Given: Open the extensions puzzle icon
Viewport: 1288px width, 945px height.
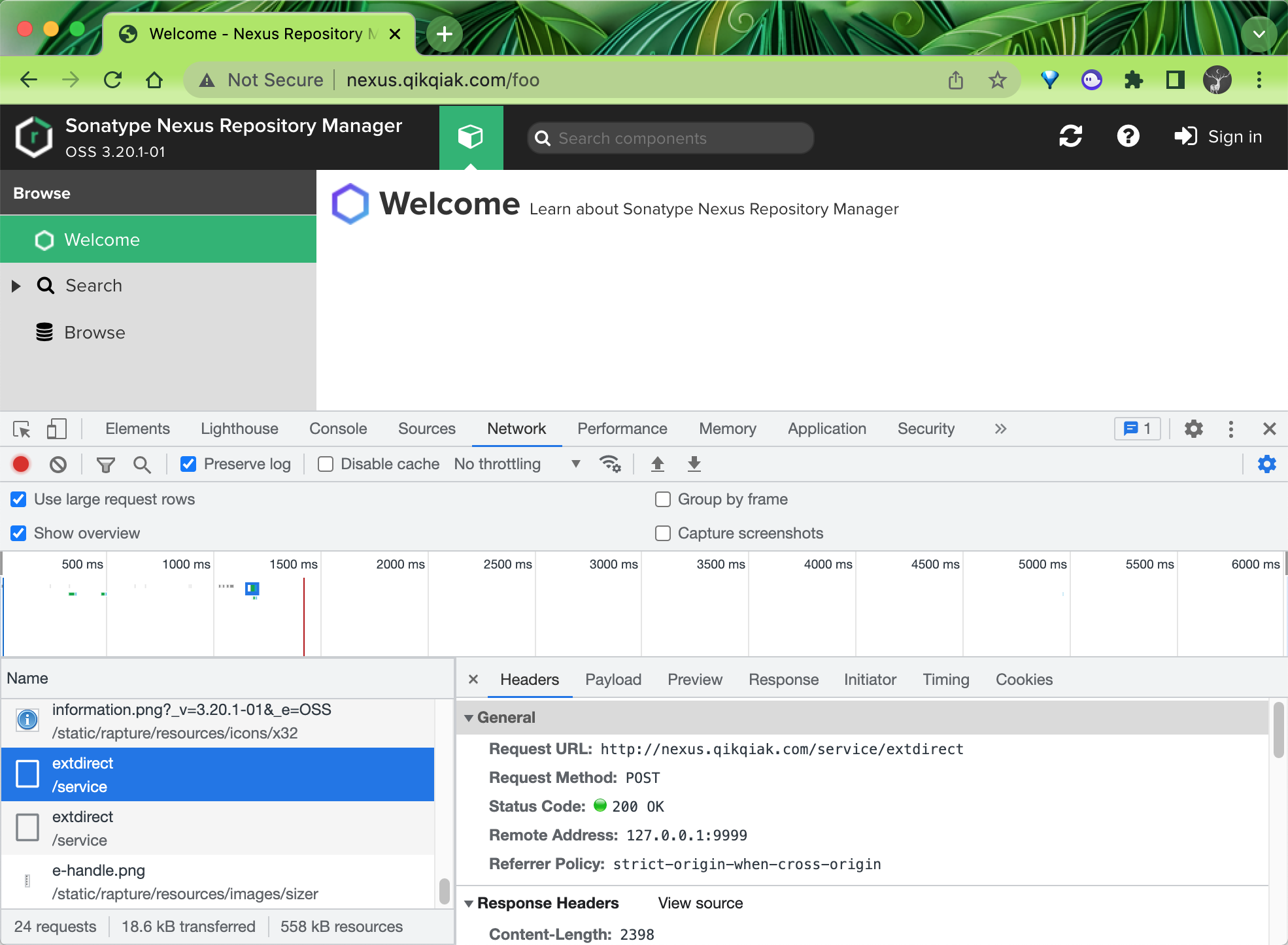Looking at the screenshot, I should (1134, 80).
